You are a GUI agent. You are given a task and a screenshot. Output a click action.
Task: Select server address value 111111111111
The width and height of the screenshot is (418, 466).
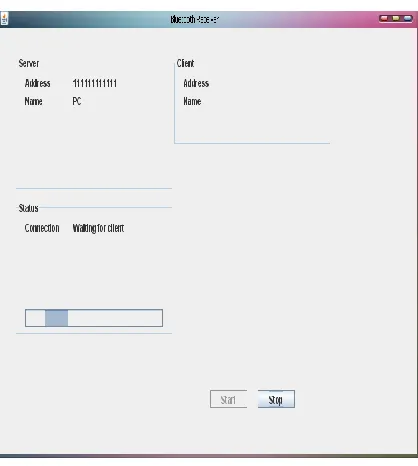95,83
